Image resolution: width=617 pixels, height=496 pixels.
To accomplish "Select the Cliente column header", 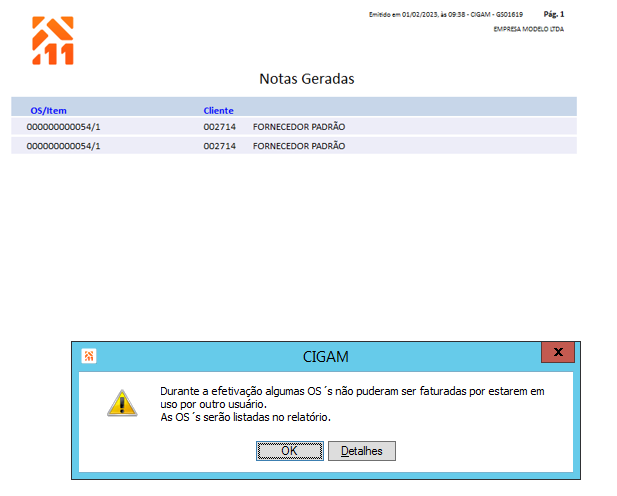I will [x=218, y=111].
